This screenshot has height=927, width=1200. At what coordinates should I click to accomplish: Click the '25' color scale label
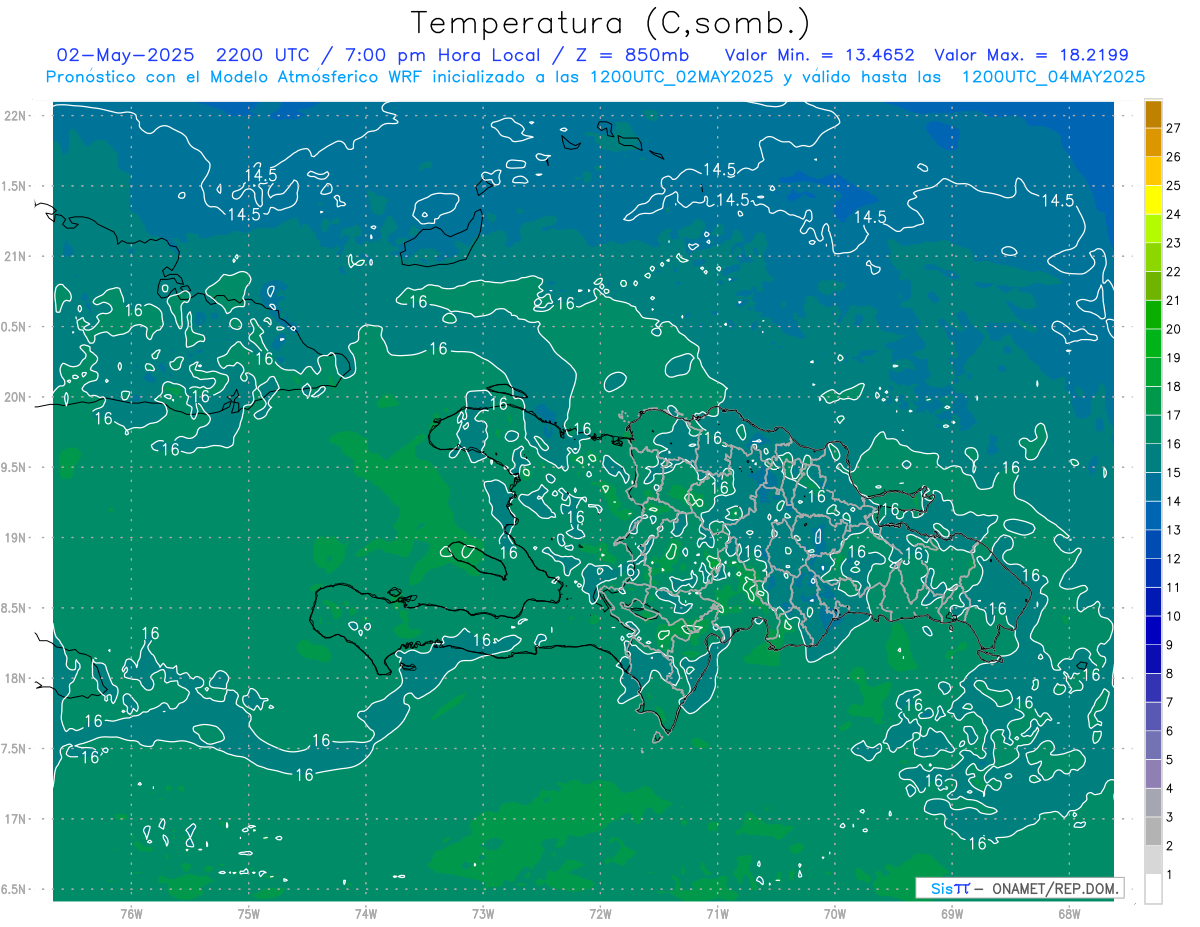pos(1174,186)
